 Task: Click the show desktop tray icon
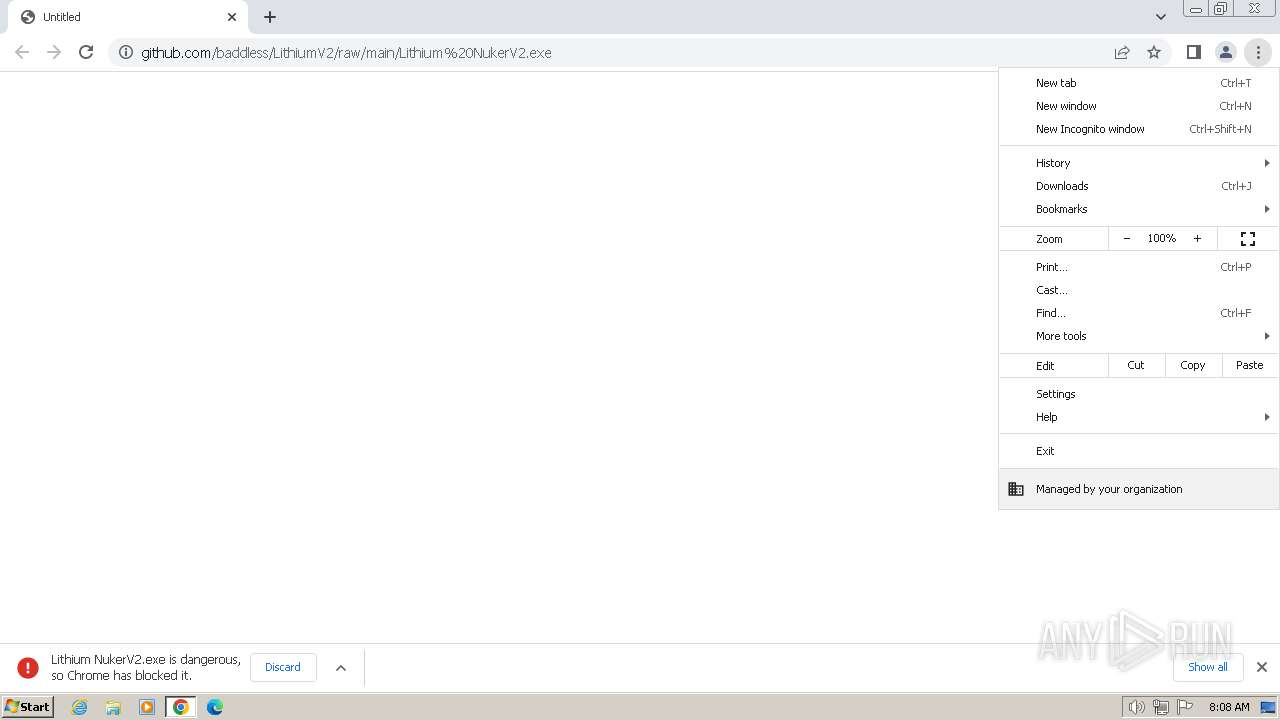tap(1268, 707)
